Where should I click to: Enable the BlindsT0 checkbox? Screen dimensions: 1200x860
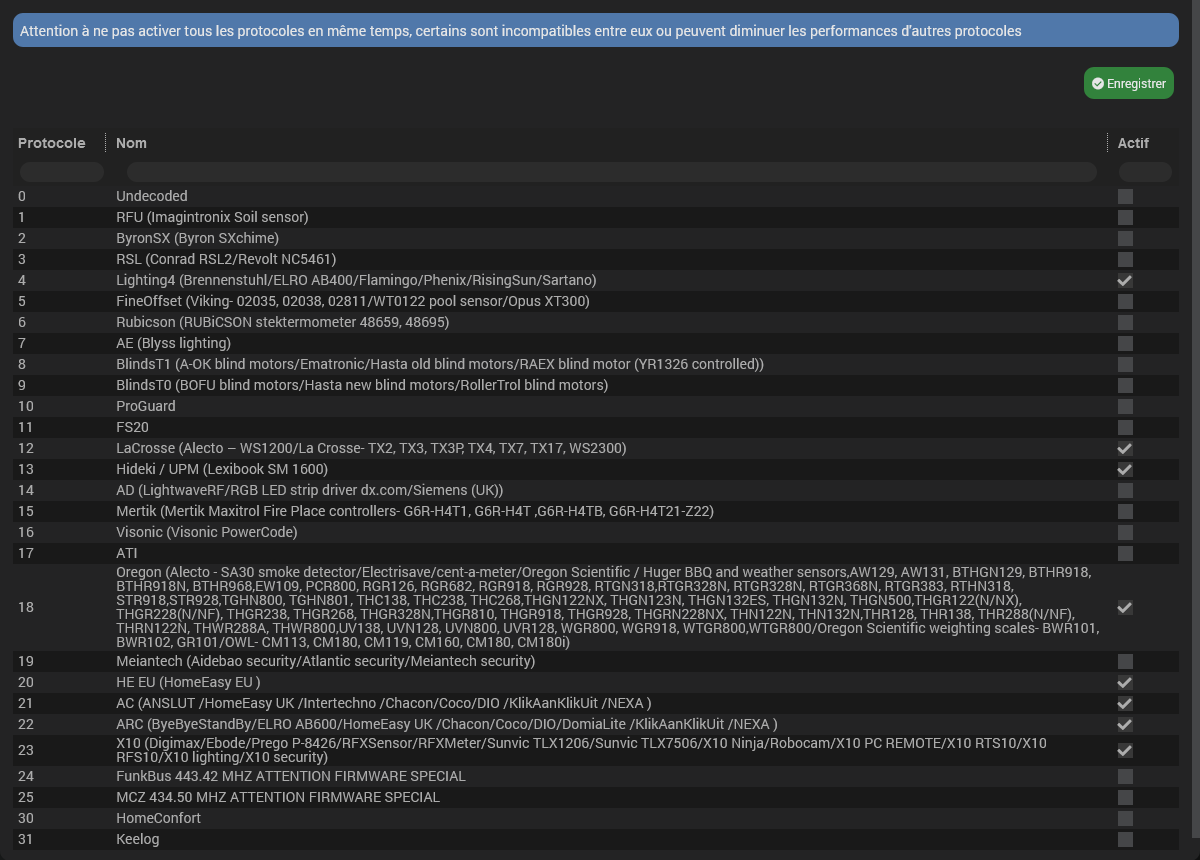(1126, 386)
